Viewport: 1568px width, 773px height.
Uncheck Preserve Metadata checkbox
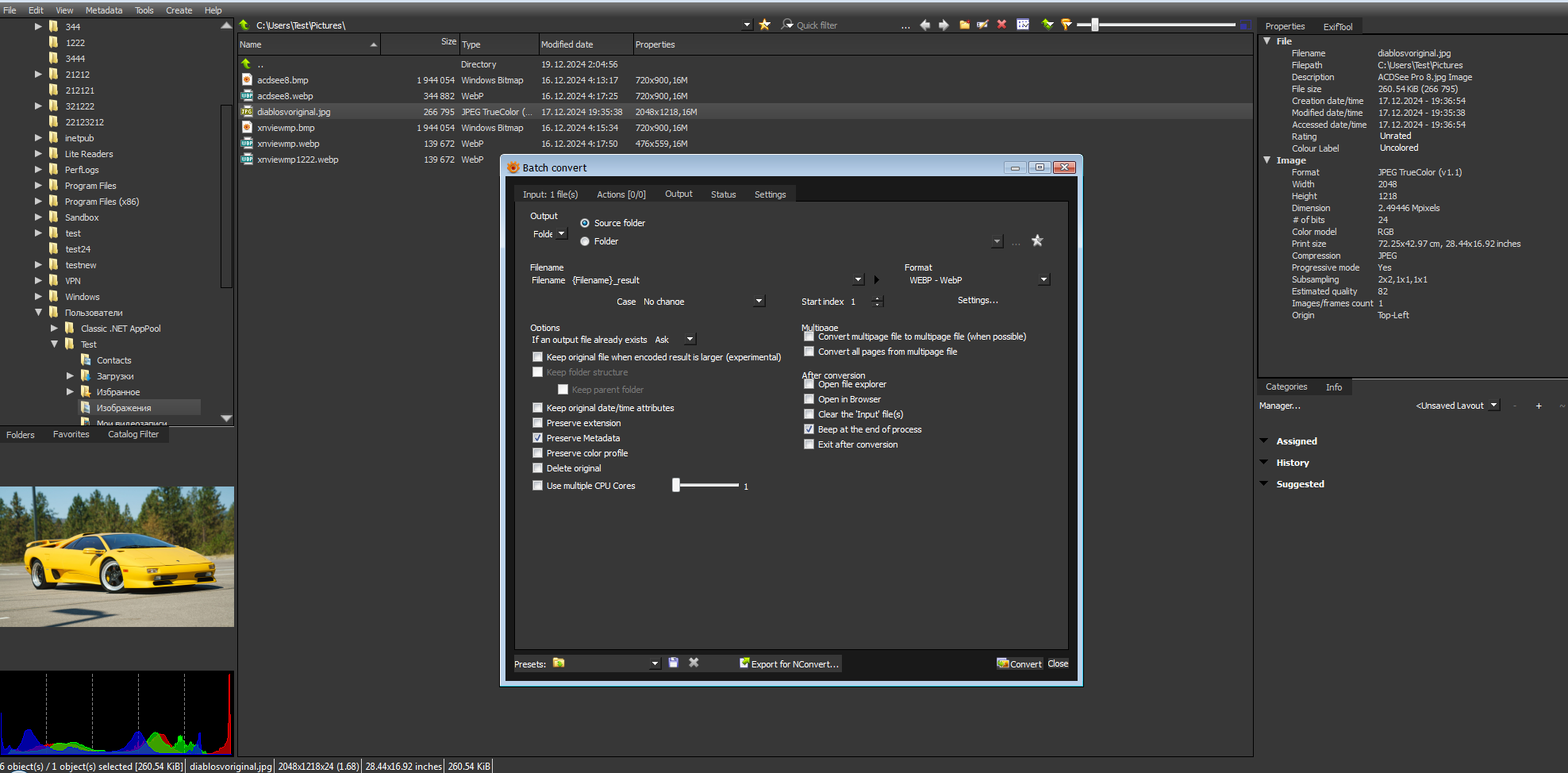537,438
